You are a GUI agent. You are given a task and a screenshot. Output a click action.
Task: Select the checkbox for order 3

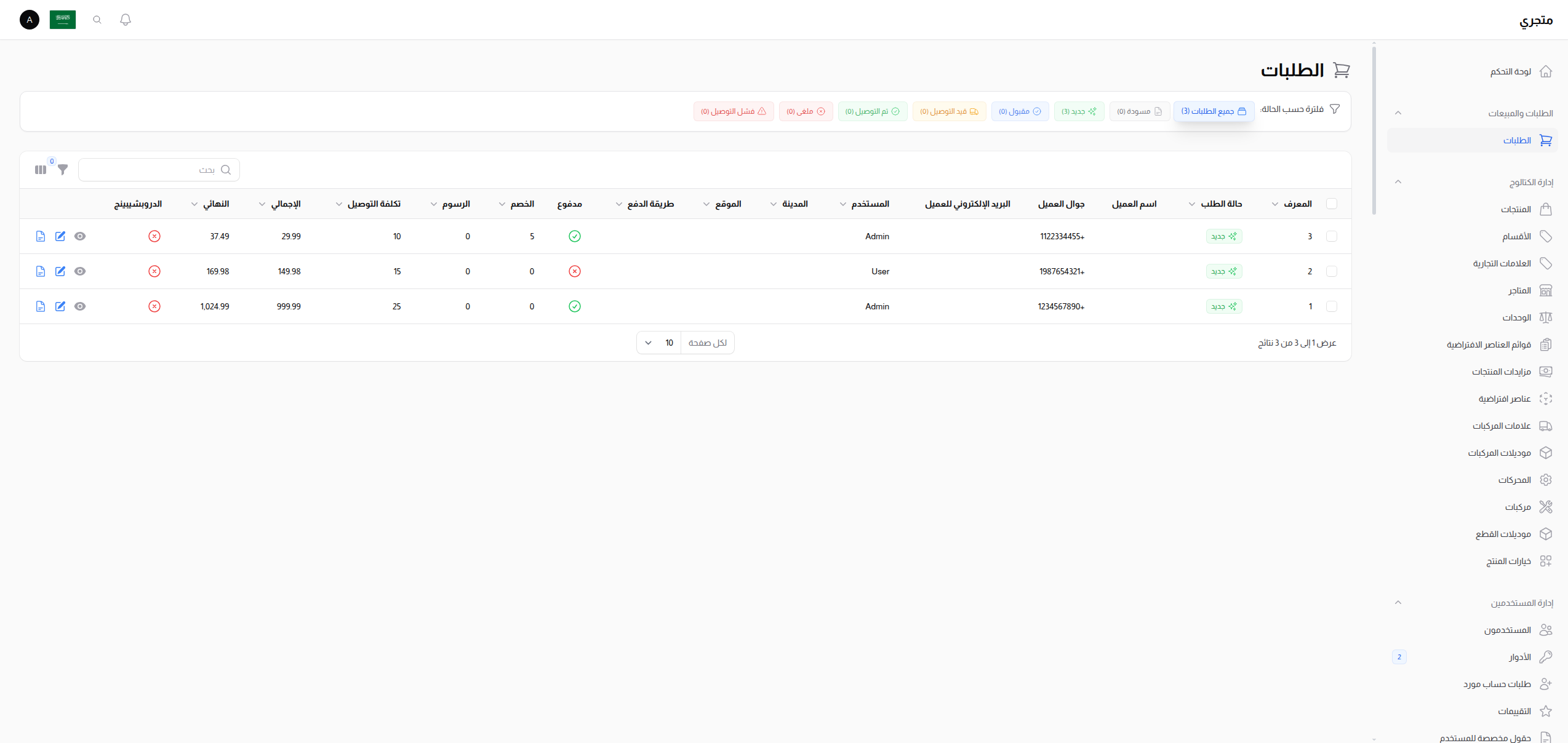[x=1332, y=236]
